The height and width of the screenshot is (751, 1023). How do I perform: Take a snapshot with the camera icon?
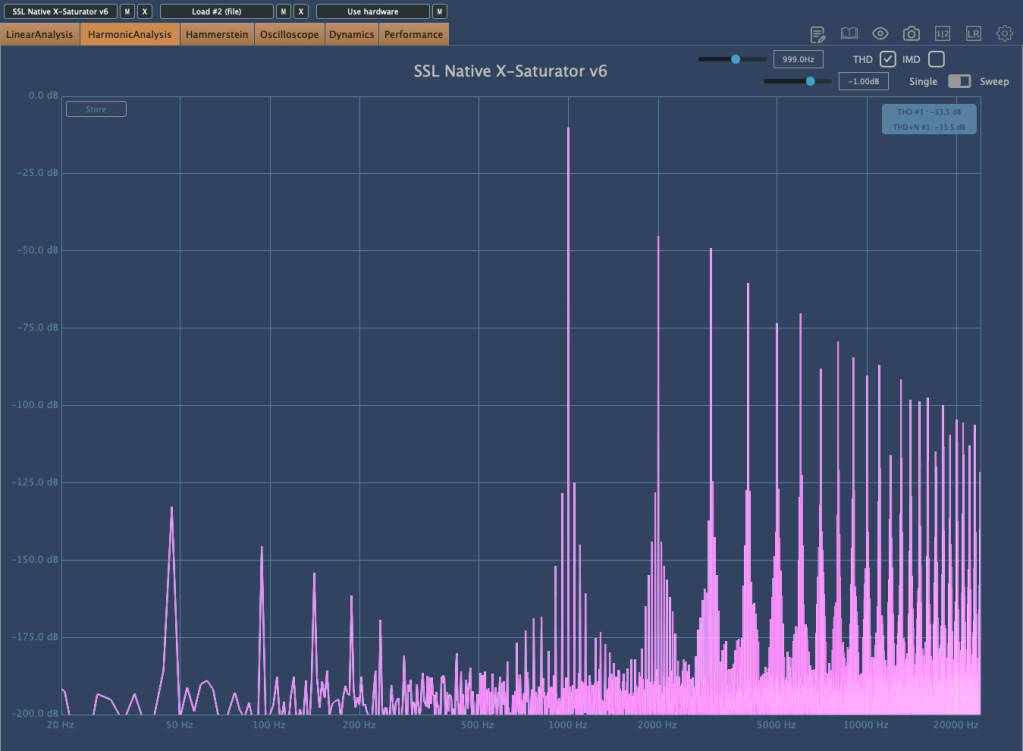(x=911, y=34)
